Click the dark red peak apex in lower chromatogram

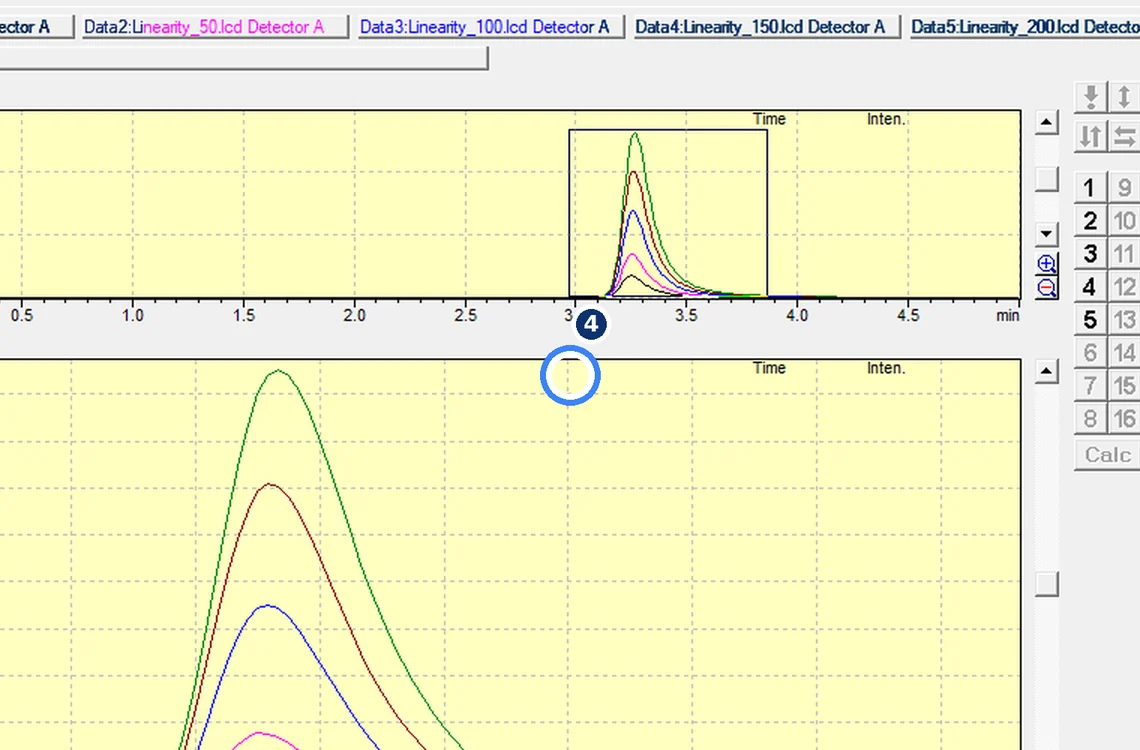[x=270, y=485]
